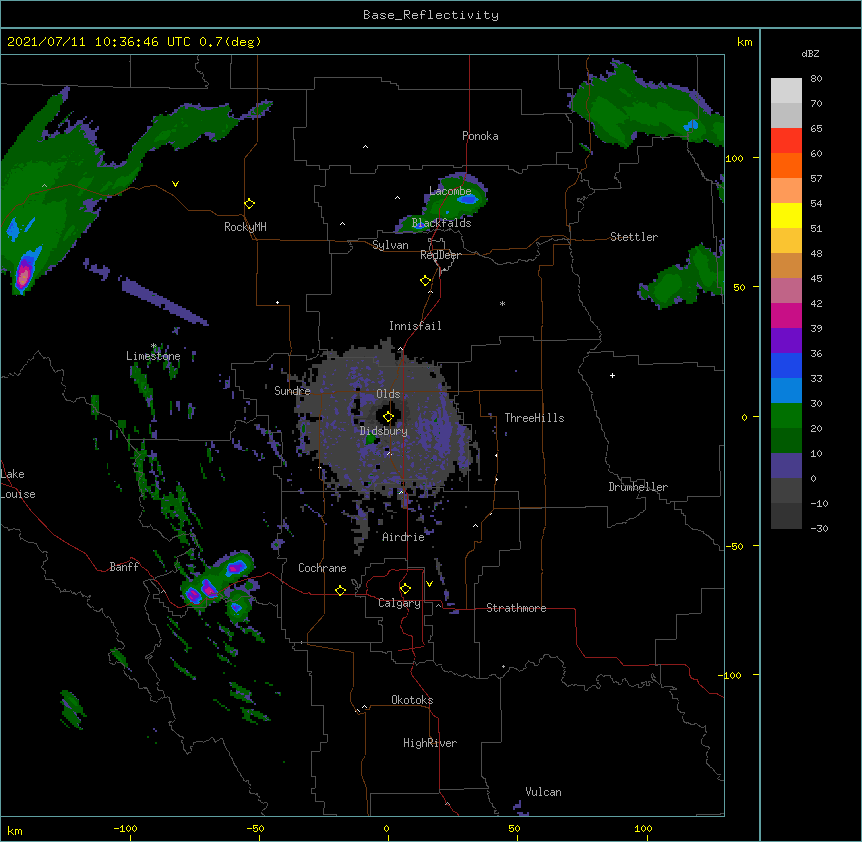862x842 pixels.
Task: Click the blue echo core northeast of Stettler
Action: click(x=691, y=126)
